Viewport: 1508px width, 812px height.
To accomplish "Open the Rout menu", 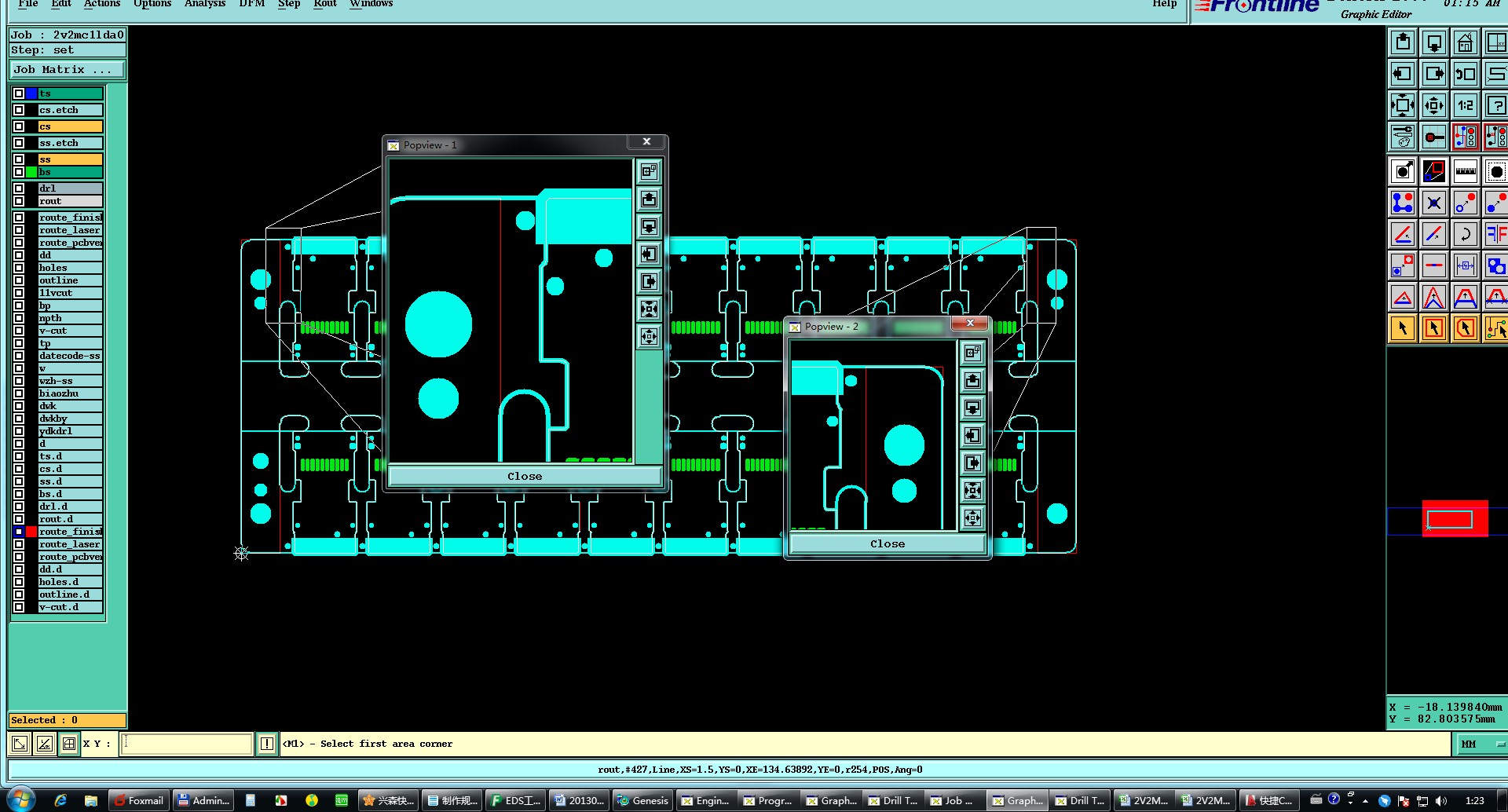I will [x=324, y=4].
